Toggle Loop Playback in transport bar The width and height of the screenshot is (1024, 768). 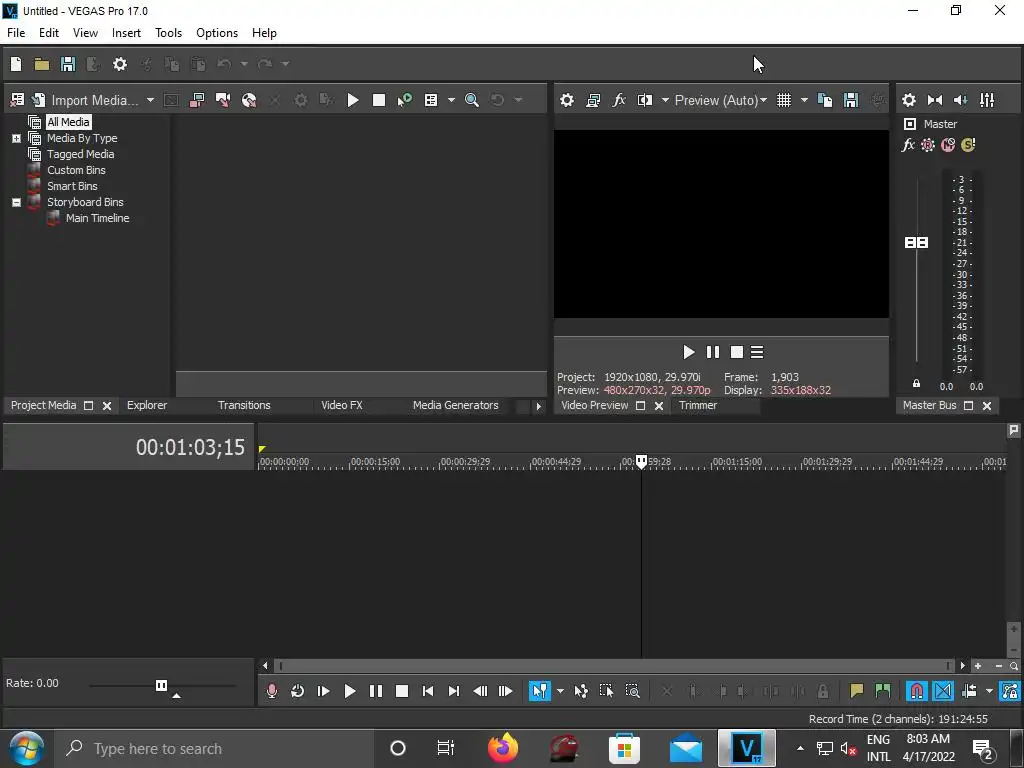point(297,691)
